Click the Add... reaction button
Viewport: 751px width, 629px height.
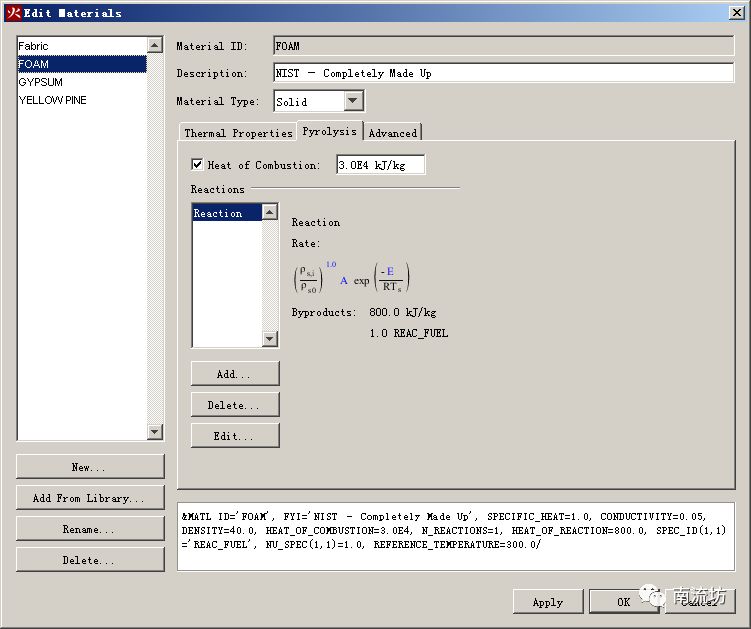[x=234, y=374]
